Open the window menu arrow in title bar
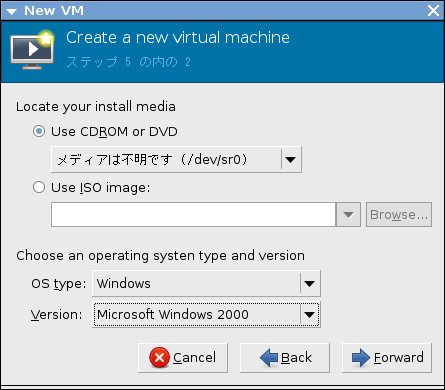445x390 pixels. coord(11,12)
